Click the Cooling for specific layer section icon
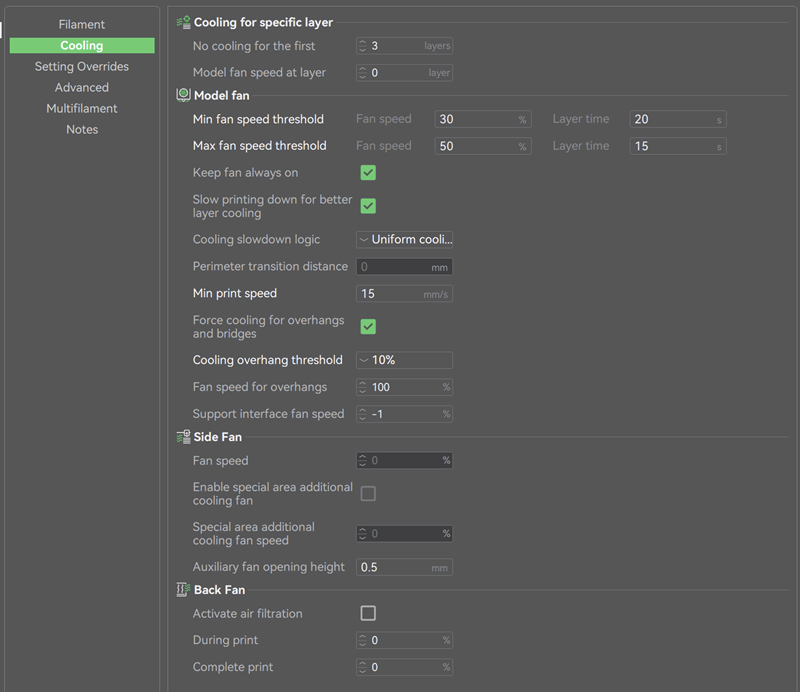 click(x=183, y=22)
